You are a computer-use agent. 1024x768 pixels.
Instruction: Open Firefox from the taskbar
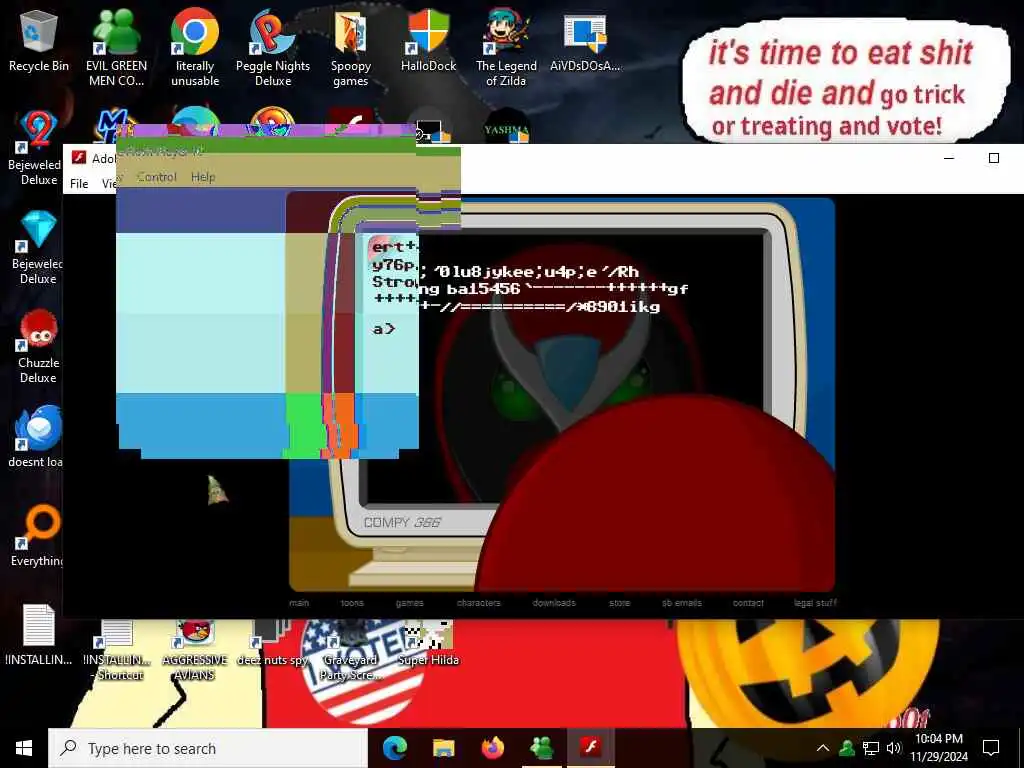(x=492, y=748)
